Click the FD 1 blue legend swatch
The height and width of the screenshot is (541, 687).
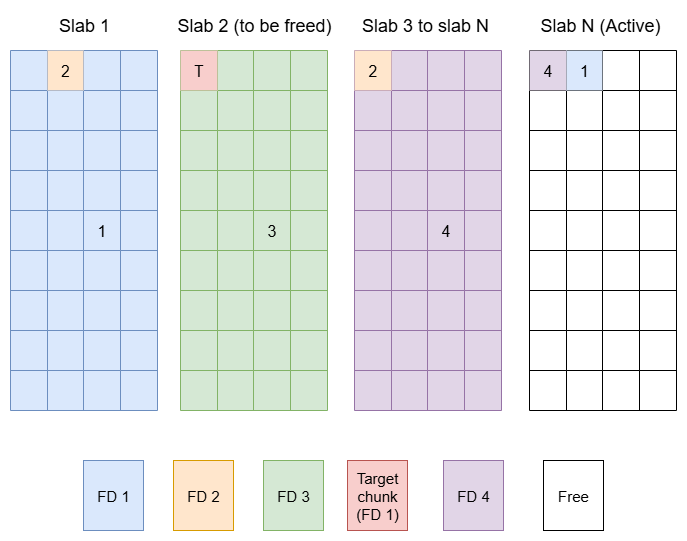(113, 495)
